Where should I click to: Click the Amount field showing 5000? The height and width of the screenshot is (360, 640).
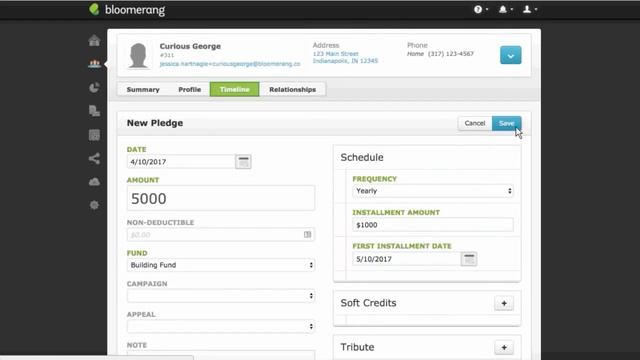221,198
